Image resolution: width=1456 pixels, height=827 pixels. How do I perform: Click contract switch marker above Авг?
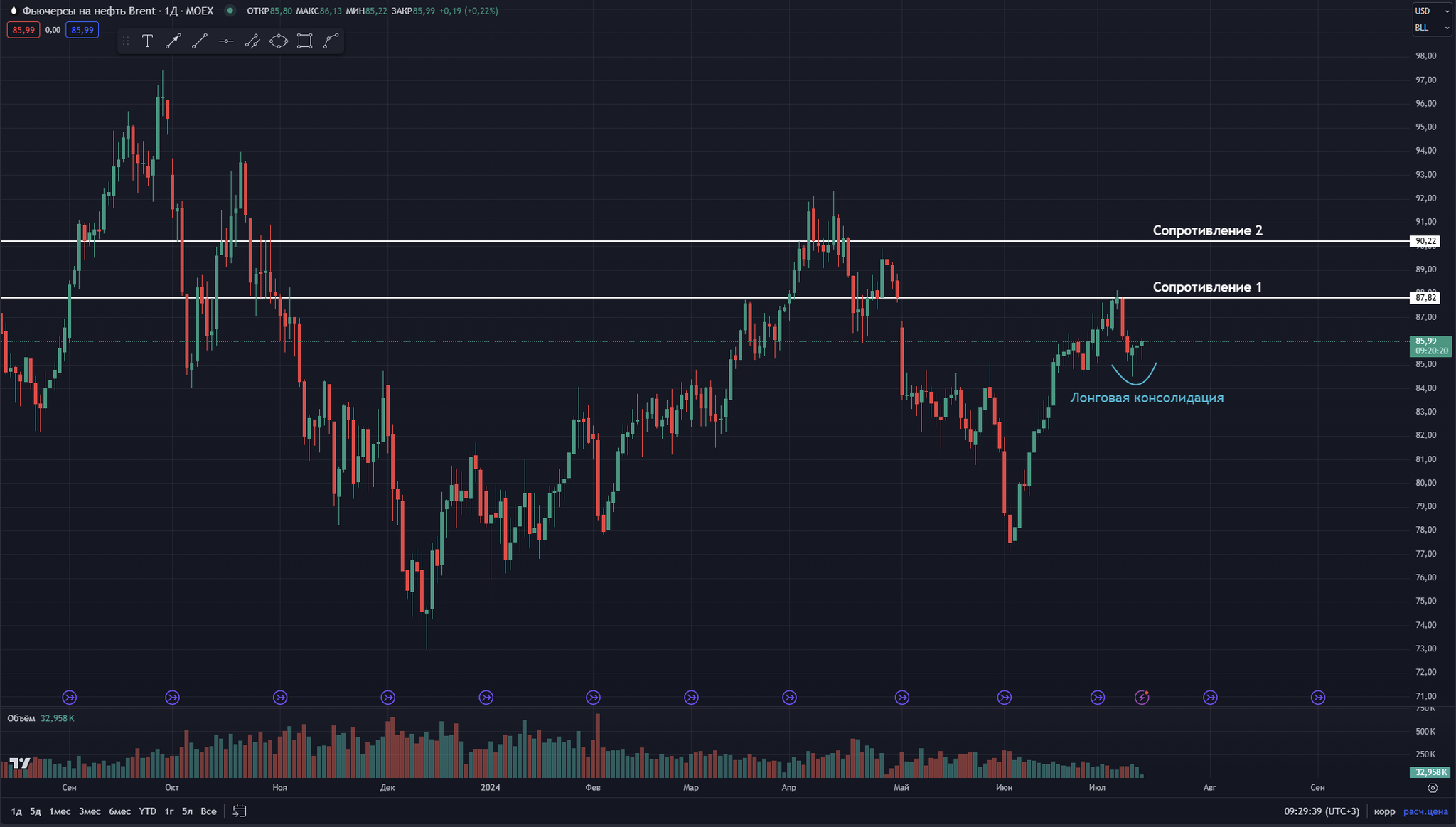[1210, 698]
